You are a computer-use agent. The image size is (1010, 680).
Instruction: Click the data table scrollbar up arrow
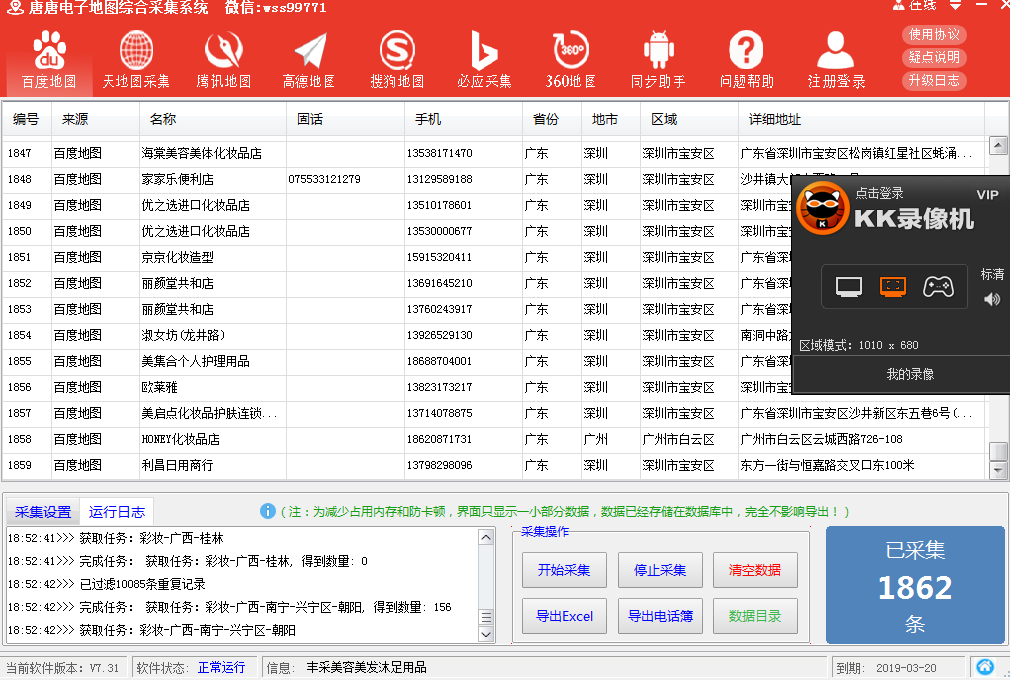(998, 146)
